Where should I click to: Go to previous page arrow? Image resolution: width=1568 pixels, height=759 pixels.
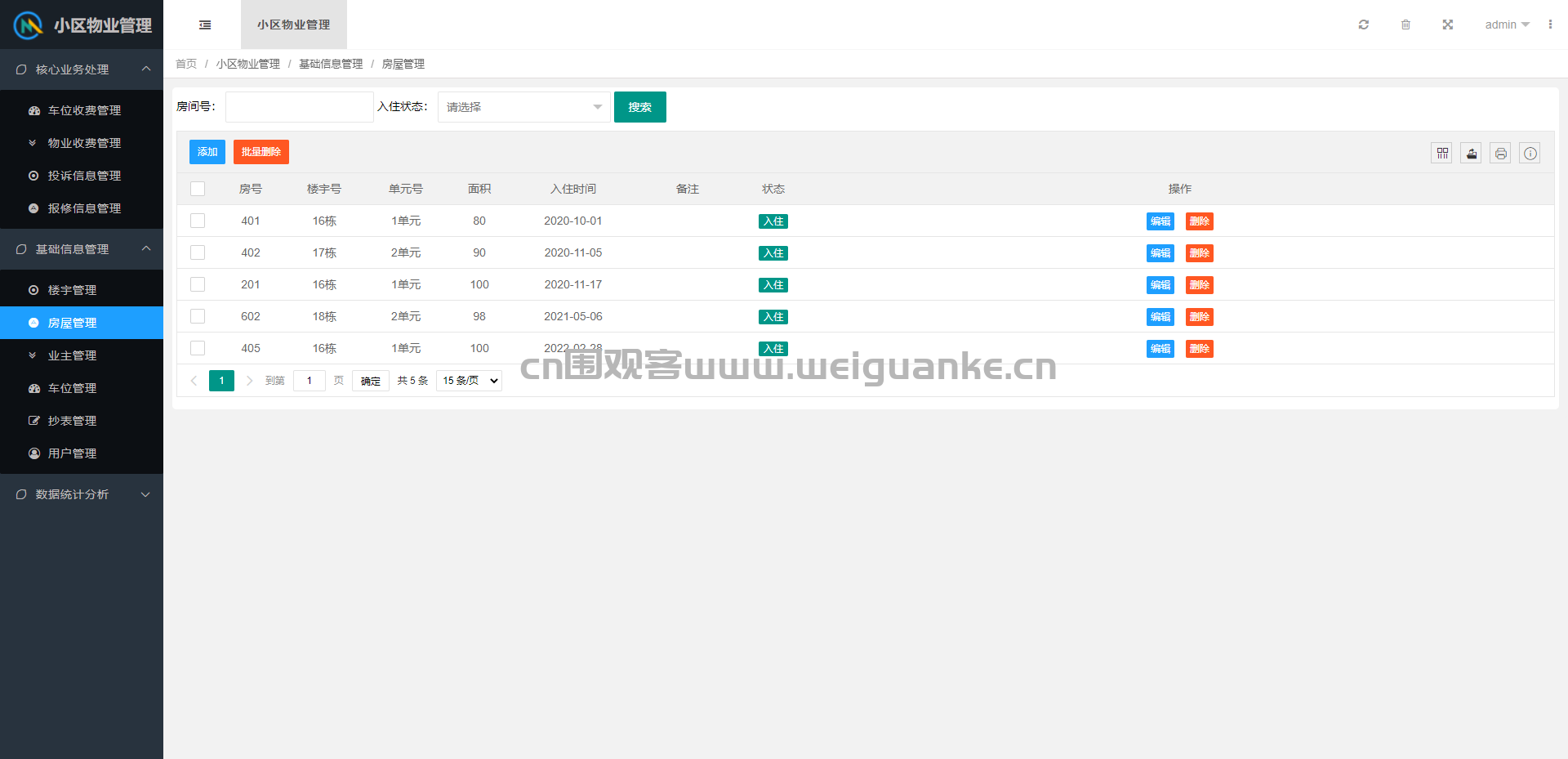click(194, 381)
